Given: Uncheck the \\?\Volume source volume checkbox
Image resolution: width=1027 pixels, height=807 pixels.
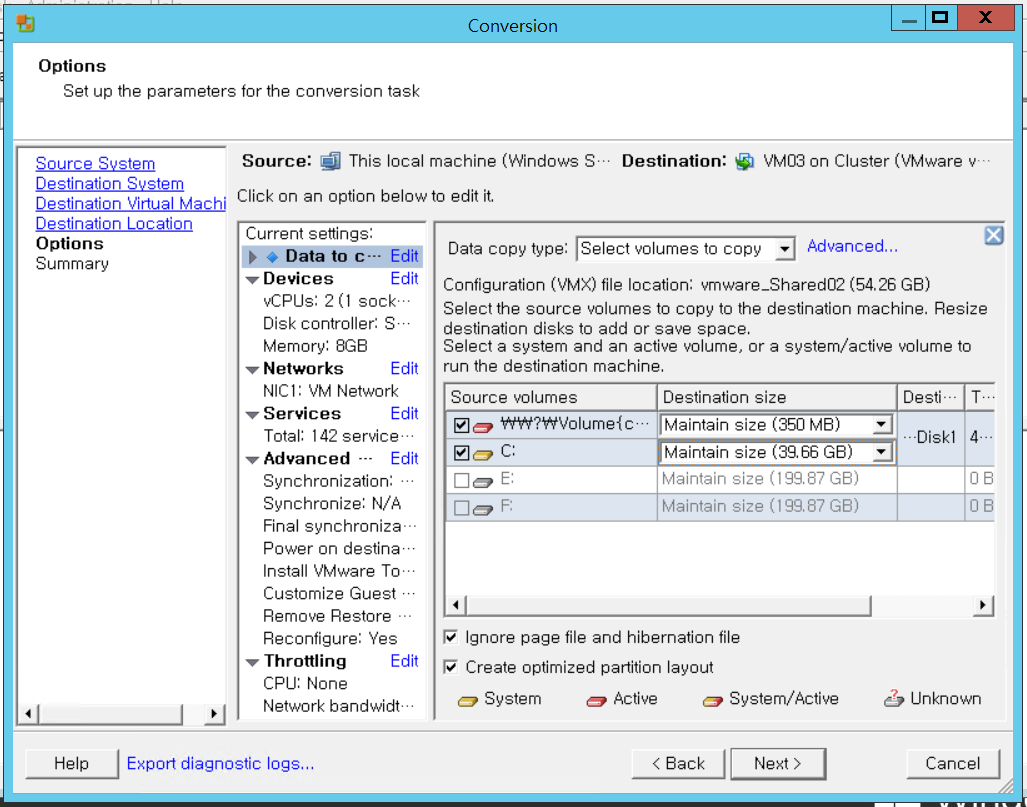Looking at the screenshot, I should point(461,425).
